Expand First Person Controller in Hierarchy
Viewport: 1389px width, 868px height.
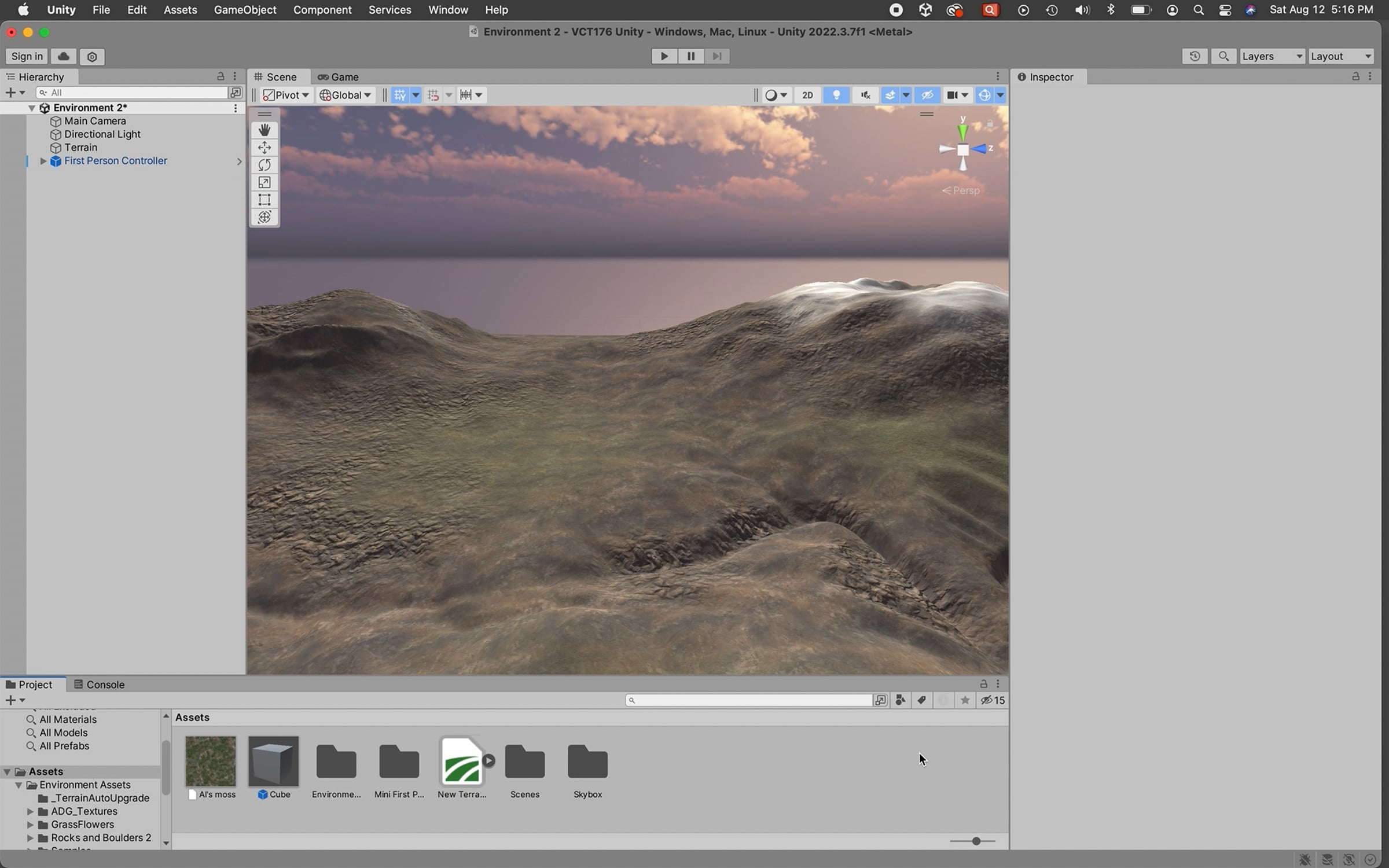(43, 161)
